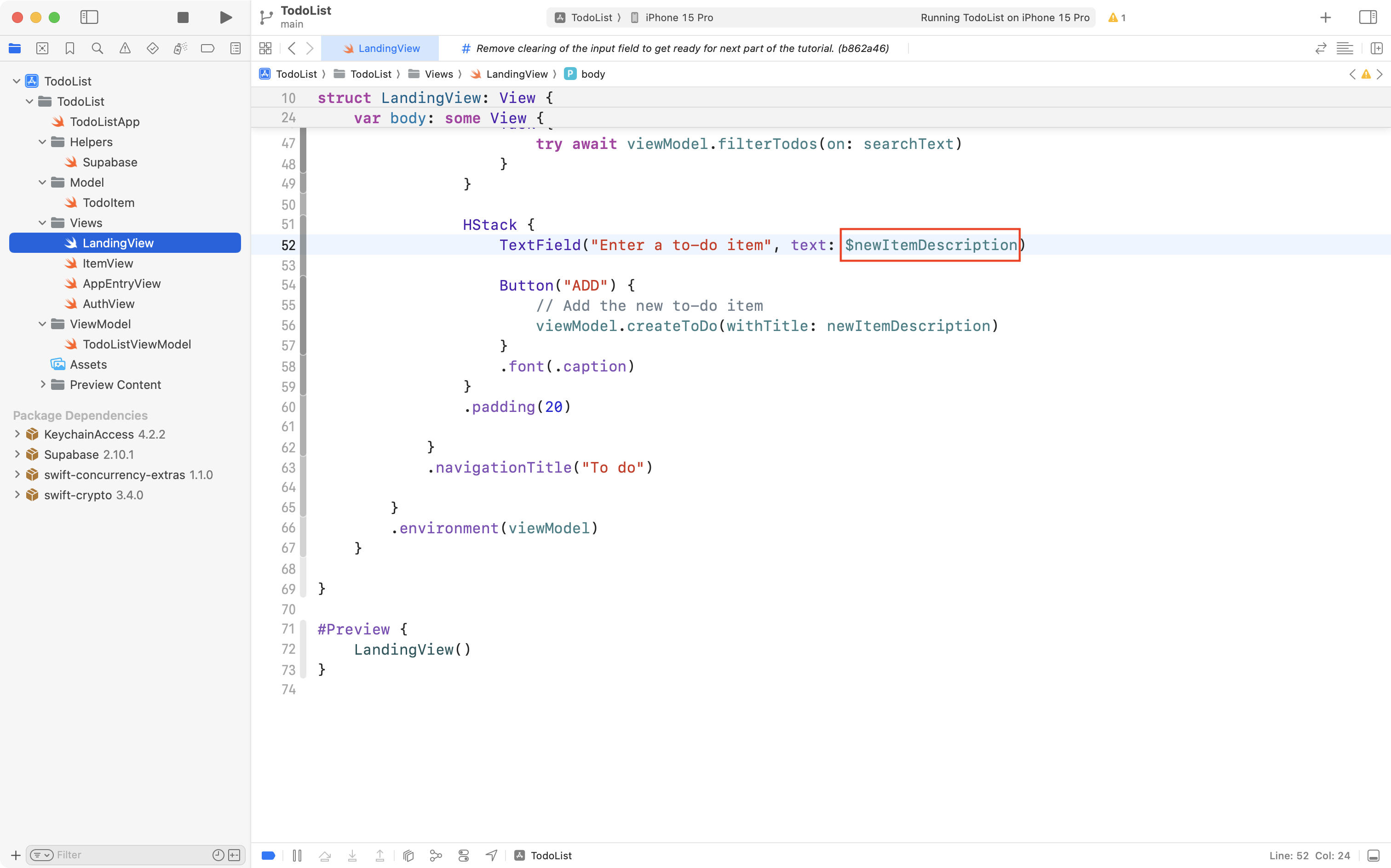Click inside the Filter field below the navigator

tap(121, 854)
